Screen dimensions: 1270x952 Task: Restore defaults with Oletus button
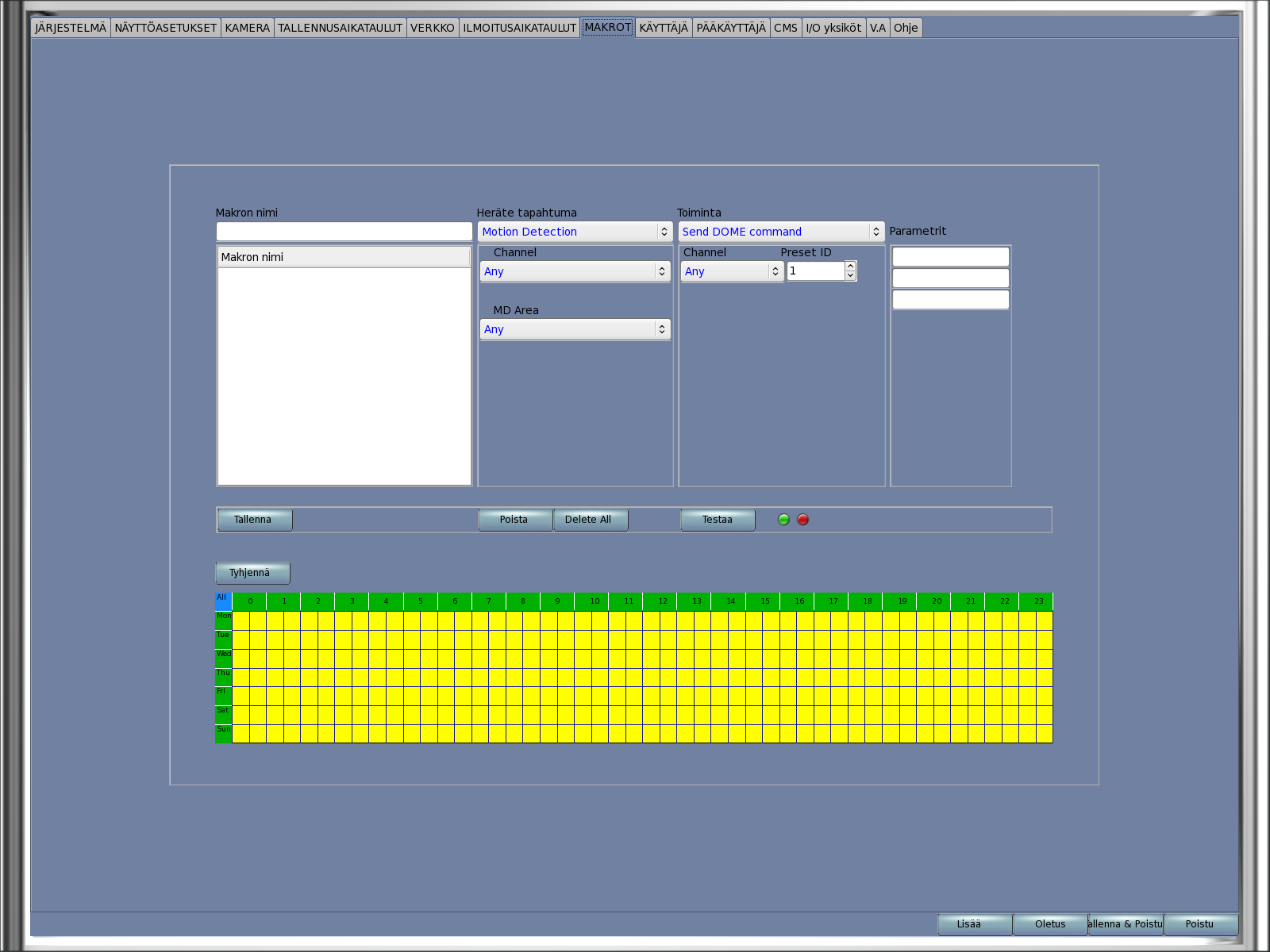[1050, 924]
